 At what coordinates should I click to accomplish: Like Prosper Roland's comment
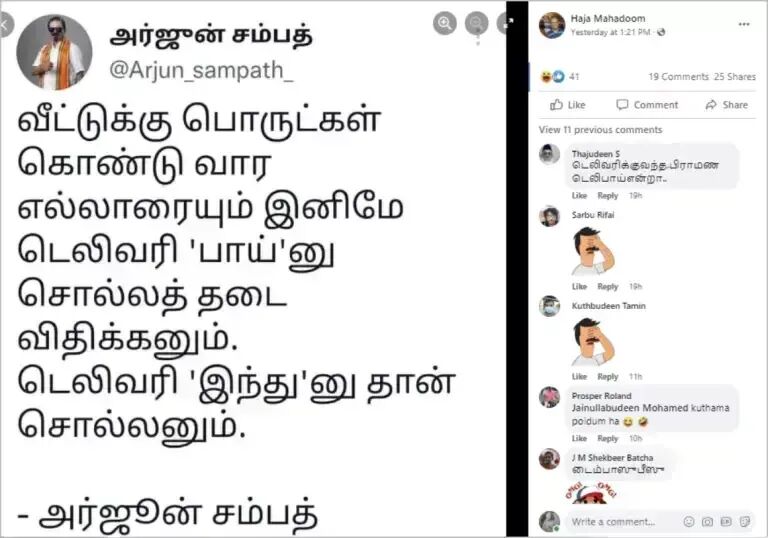point(579,438)
